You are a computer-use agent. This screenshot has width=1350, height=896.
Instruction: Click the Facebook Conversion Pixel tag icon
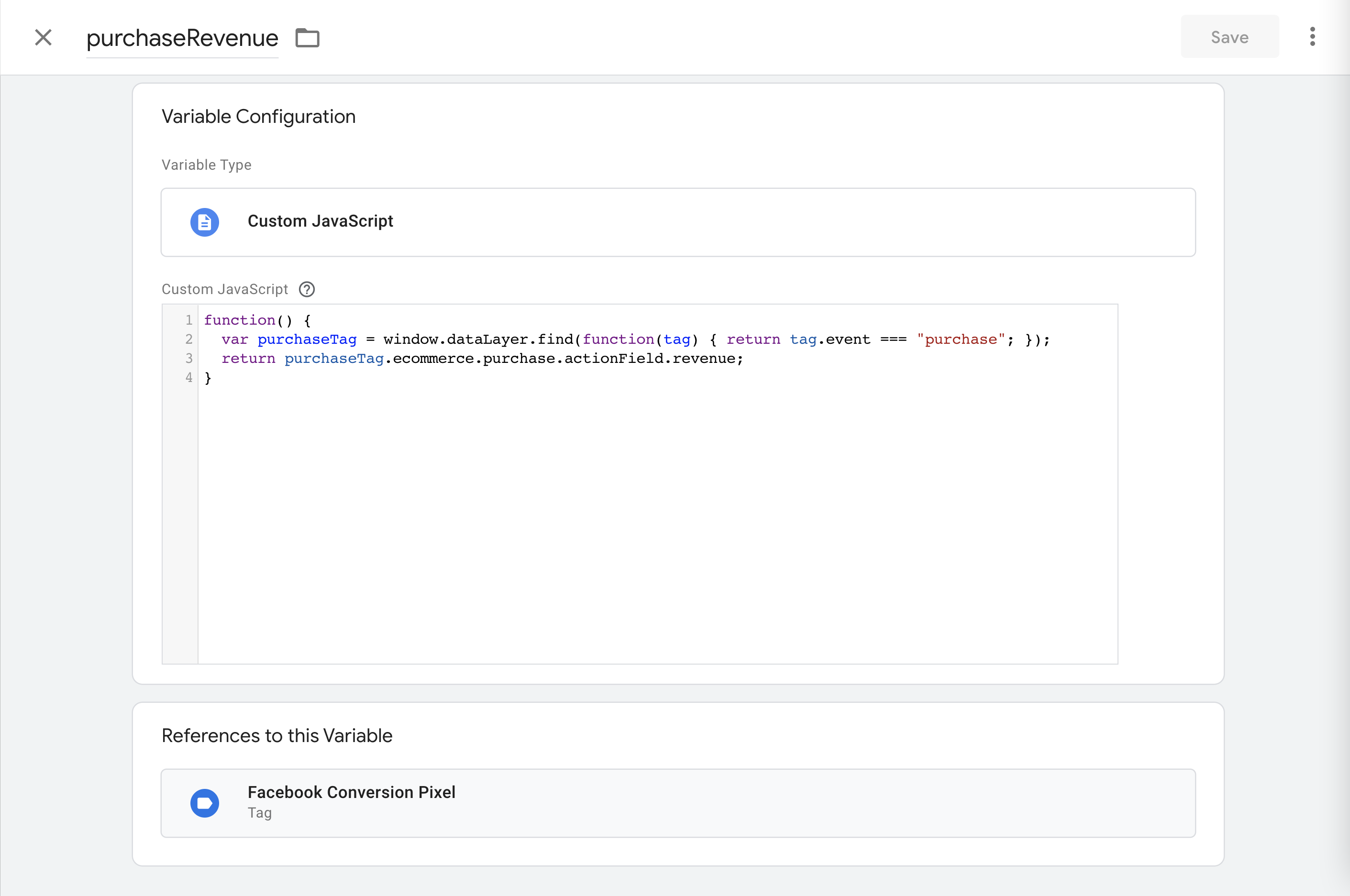click(x=205, y=803)
